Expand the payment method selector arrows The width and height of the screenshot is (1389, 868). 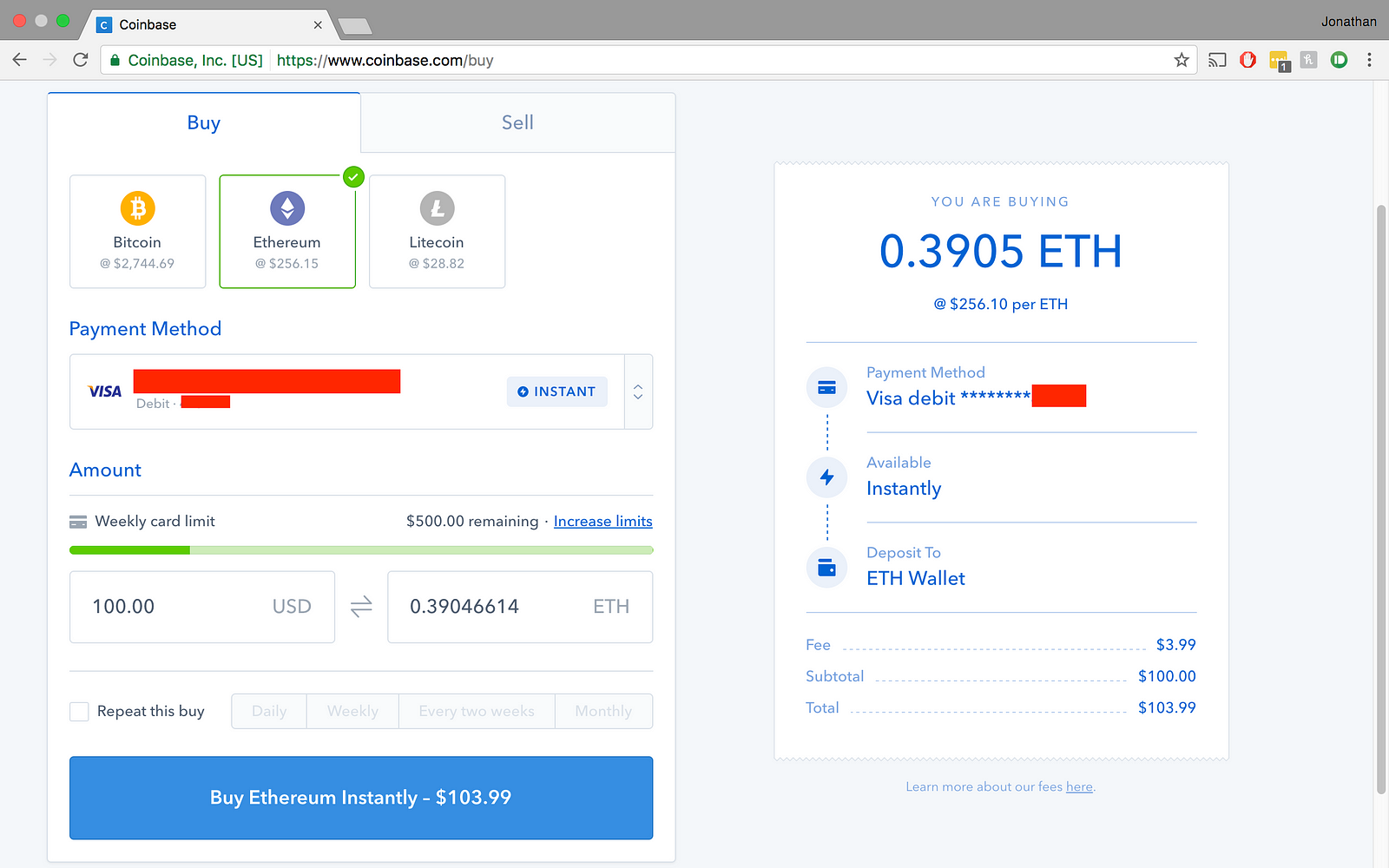[x=638, y=391]
